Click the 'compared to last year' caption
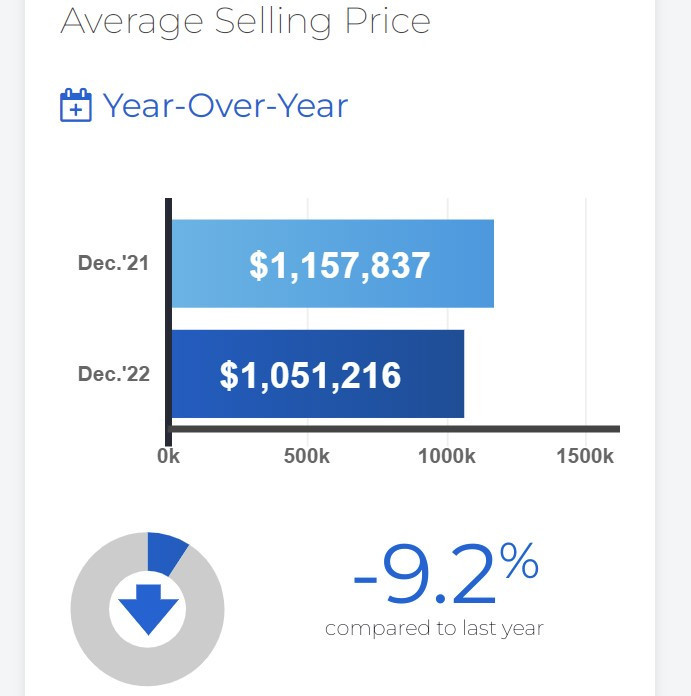Image resolution: width=691 pixels, height=696 pixels. [x=434, y=629]
